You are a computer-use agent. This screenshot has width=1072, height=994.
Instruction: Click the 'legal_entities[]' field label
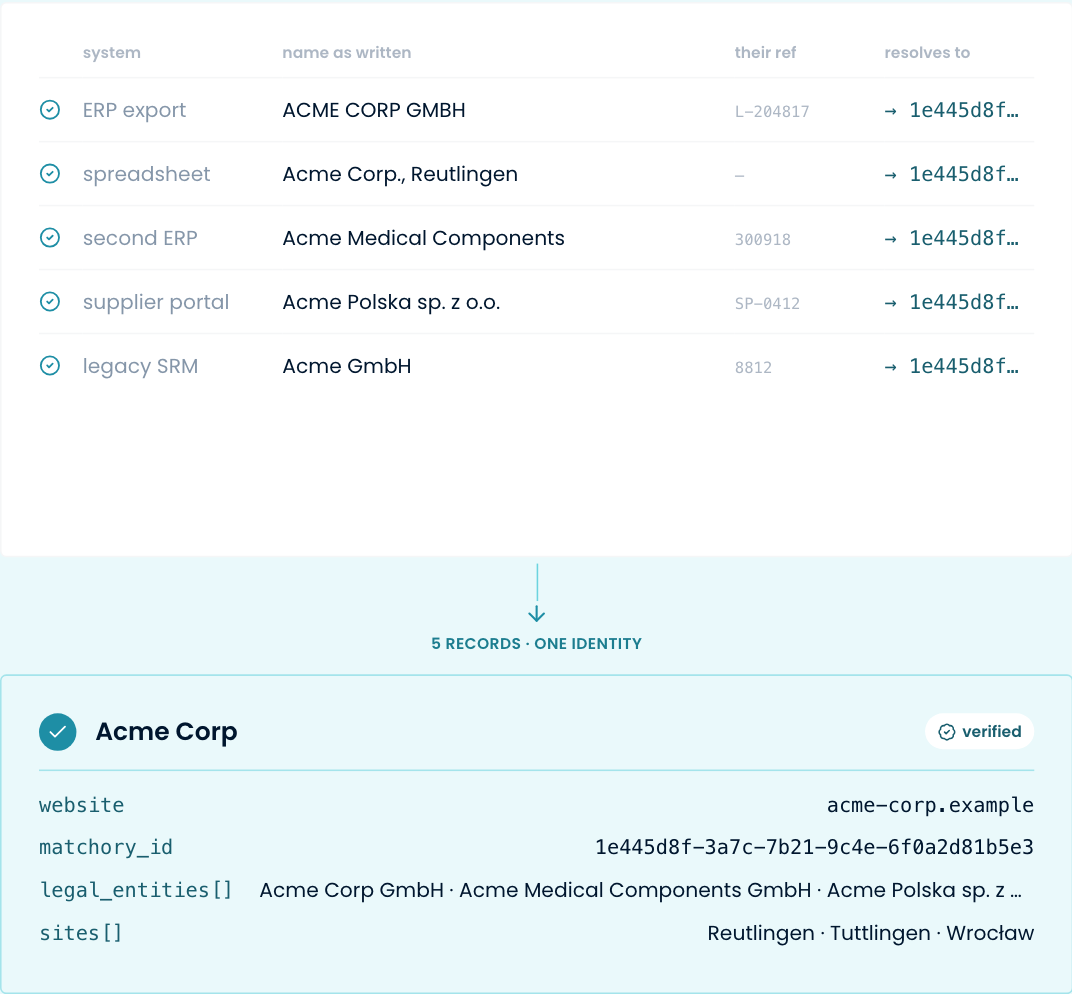tap(136, 890)
